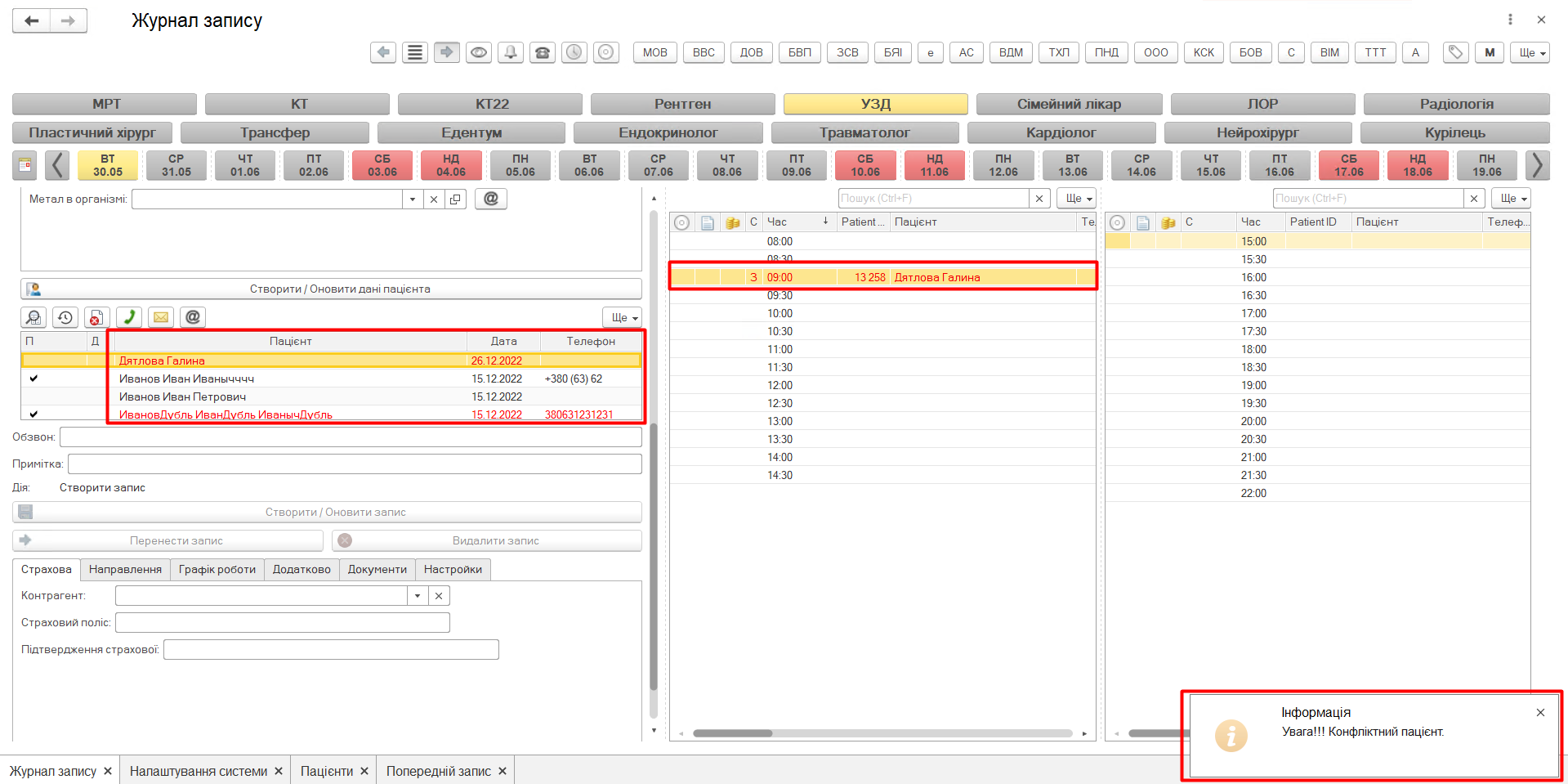The image size is (1568, 784).
Task: Open the Ще menu in top toolbar
Action: coord(1530,52)
